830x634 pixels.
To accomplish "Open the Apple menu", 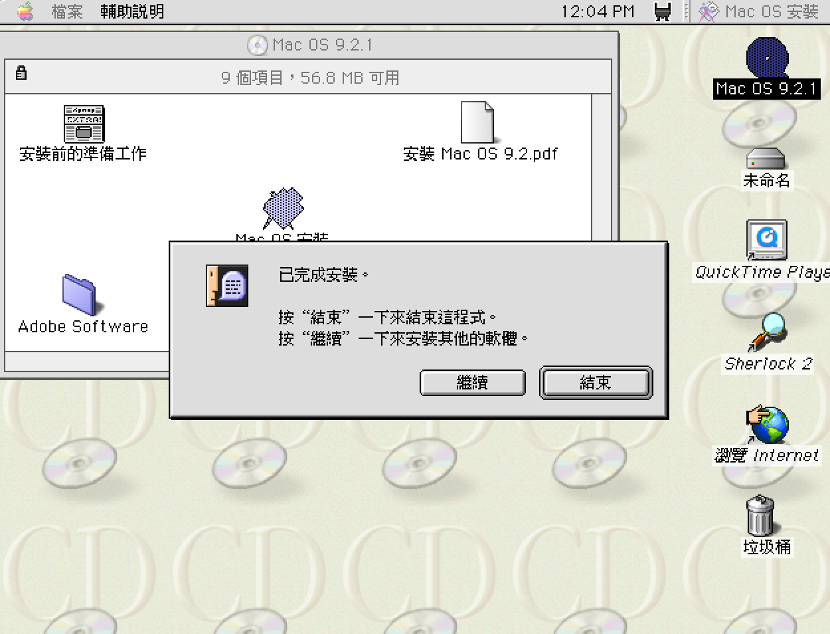I will point(24,11).
